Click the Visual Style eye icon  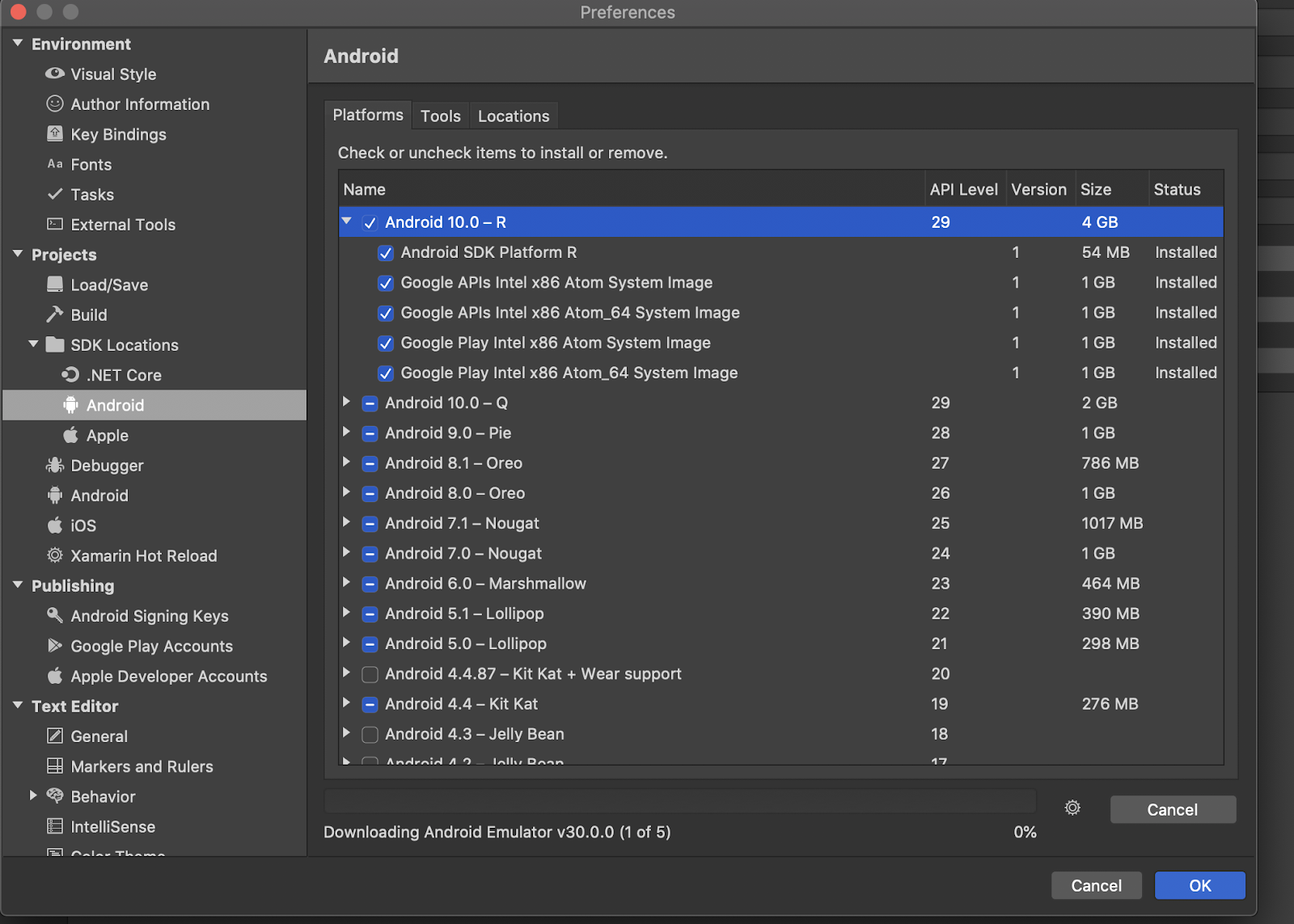point(55,74)
